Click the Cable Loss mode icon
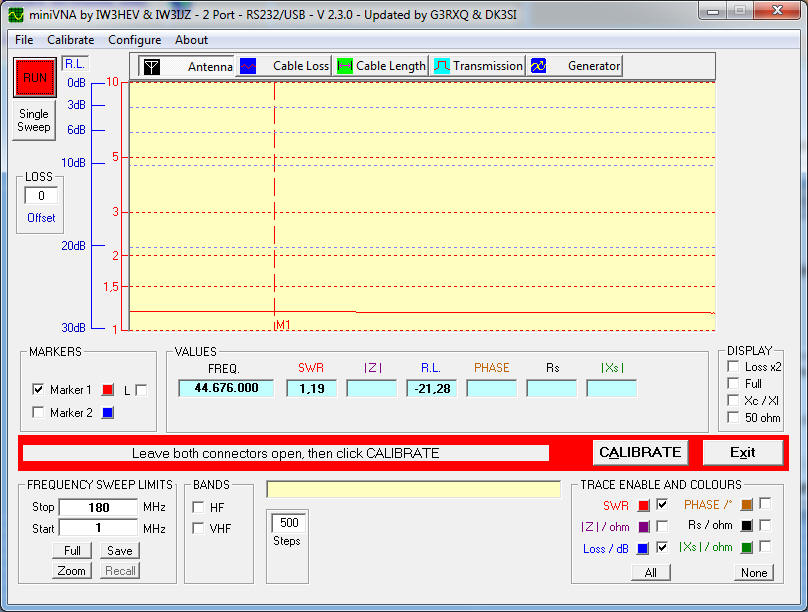The height and width of the screenshot is (612, 808). pyautogui.click(x=248, y=66)
